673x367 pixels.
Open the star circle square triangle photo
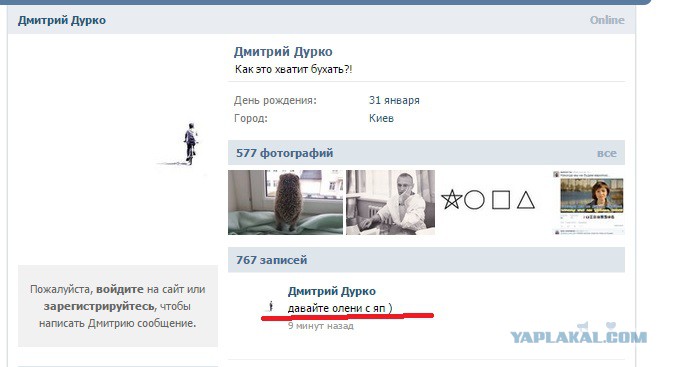[488, 200]
